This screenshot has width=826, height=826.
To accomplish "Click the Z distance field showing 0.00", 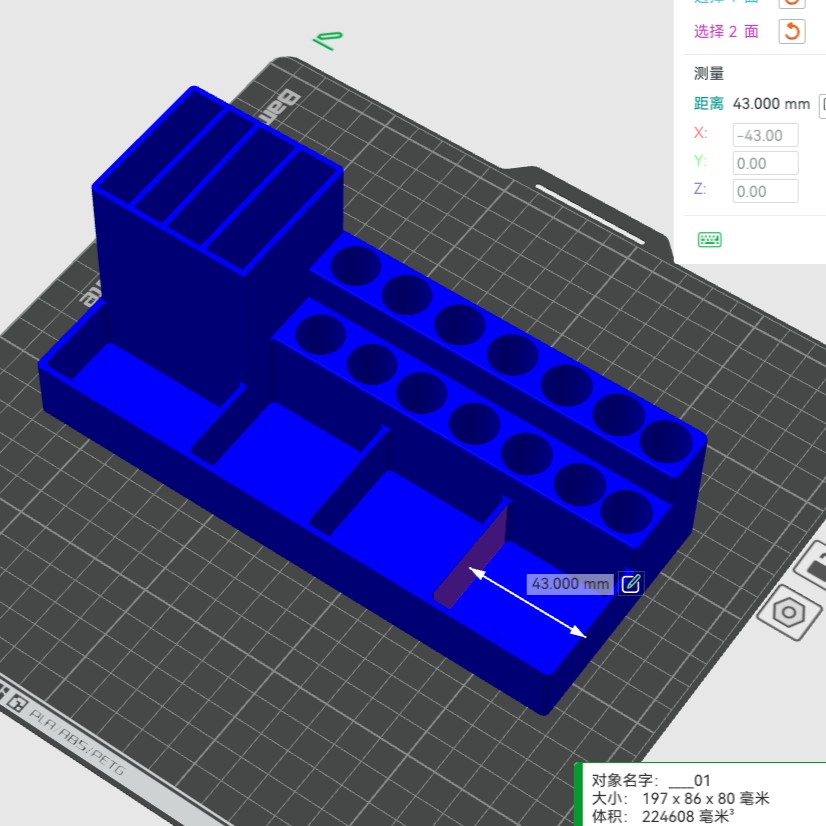I will [765, 191].
